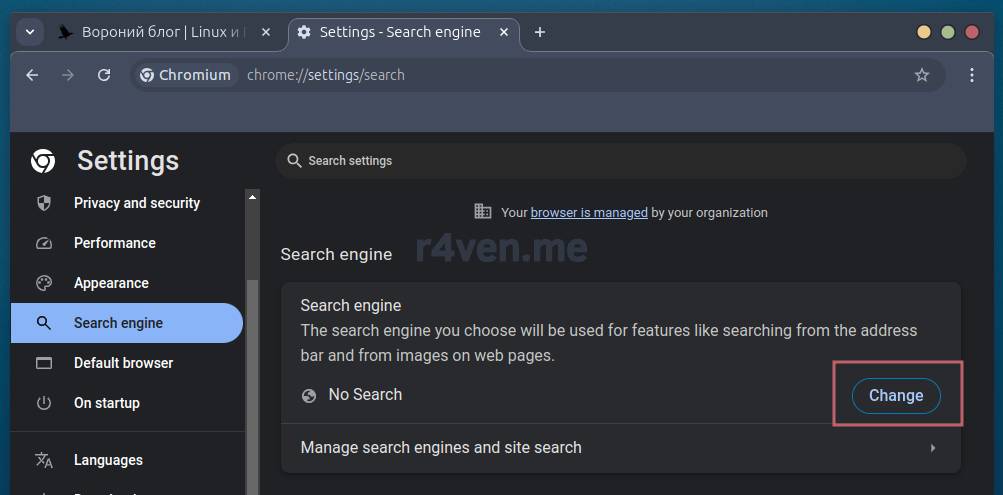Open the 'browser is managed' link
The image size is (1003, 495).
[589, 212]
